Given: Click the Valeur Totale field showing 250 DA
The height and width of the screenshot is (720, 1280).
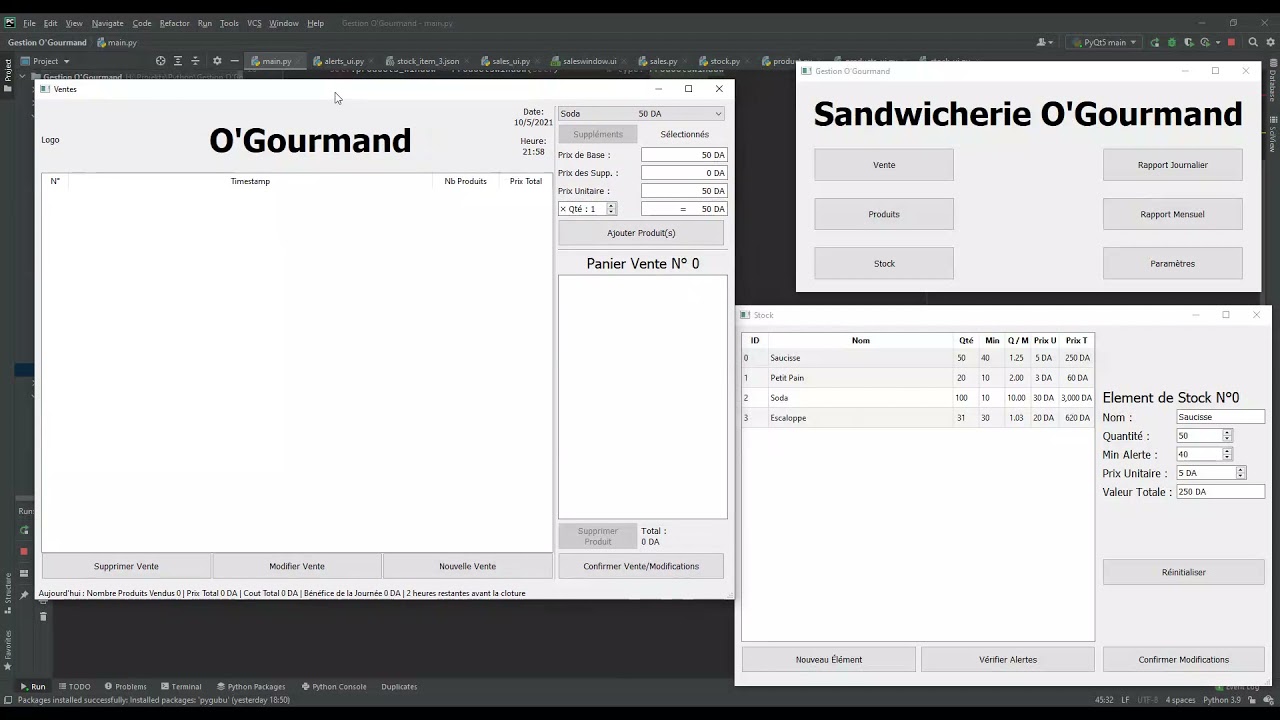Looking at the screenshot, I should coord(1220,492).
